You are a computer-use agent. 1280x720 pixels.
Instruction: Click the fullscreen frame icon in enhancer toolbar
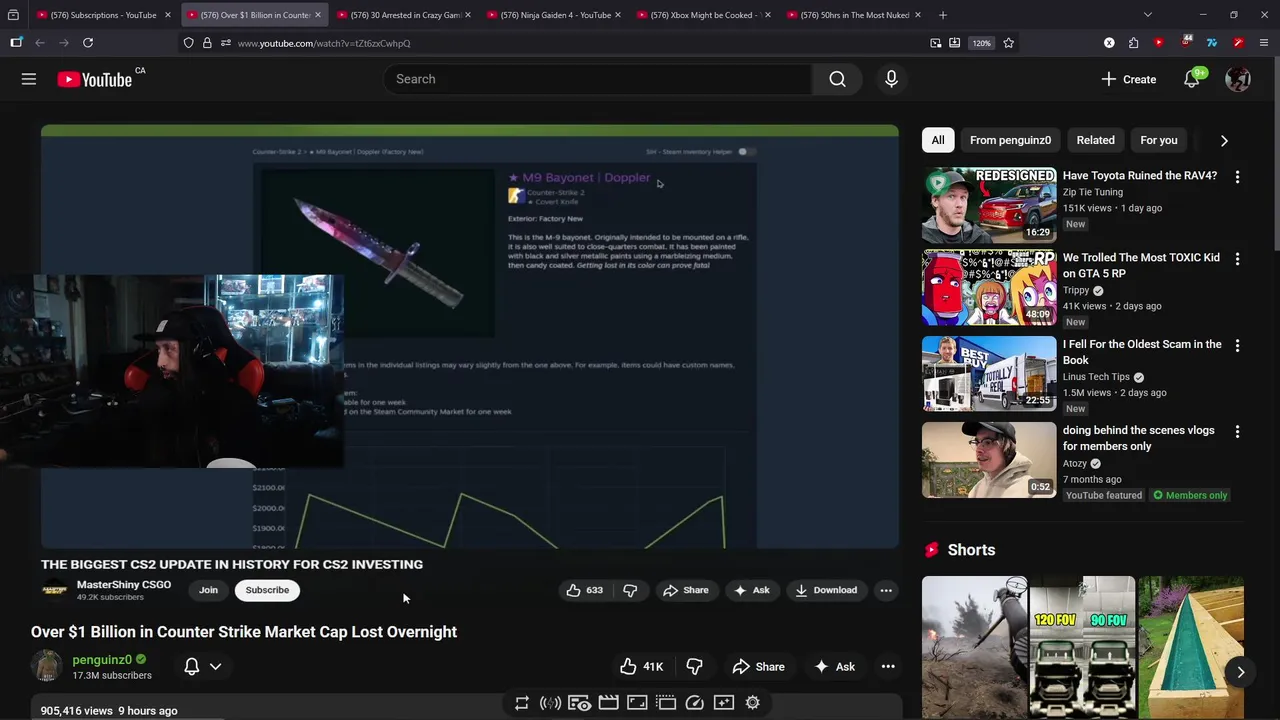point(637,703)
